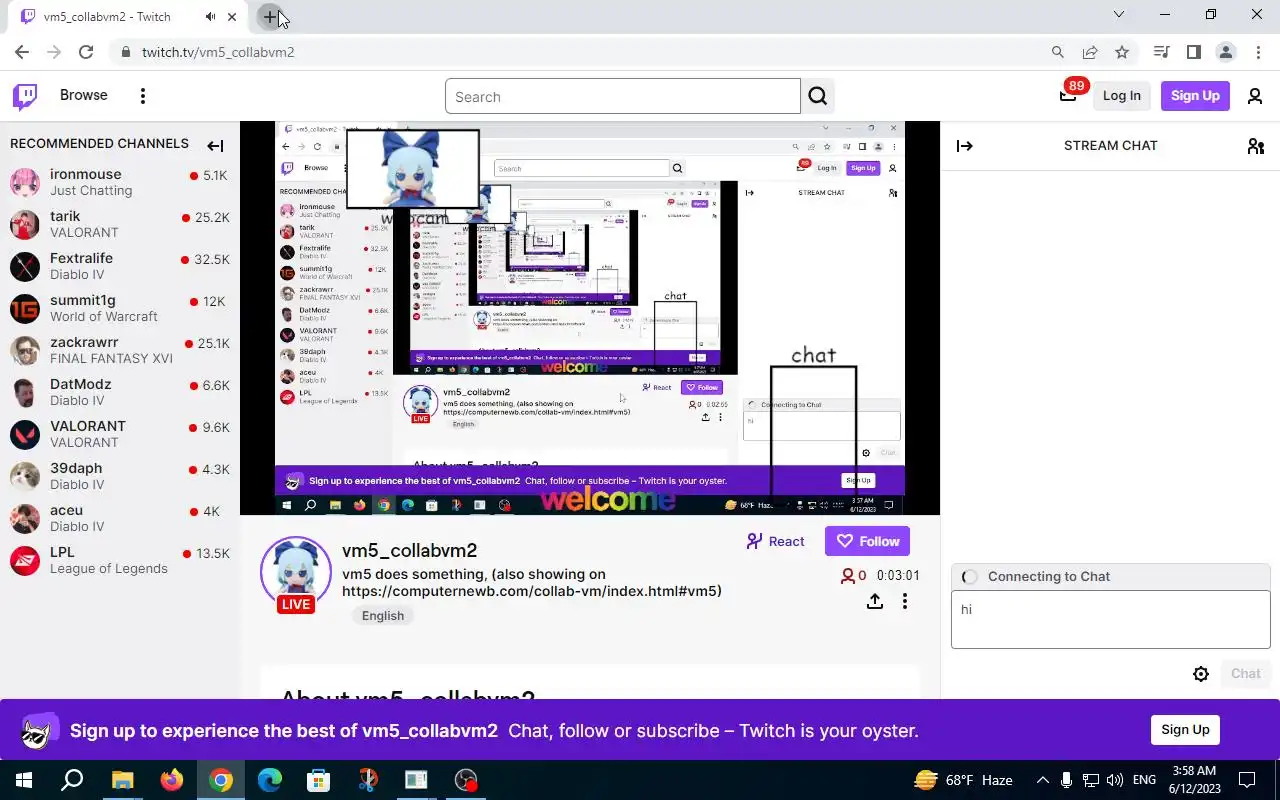Viewport: 1280px width, 800px height.
Task: Click the React button
Action: [x=775, y=541]
